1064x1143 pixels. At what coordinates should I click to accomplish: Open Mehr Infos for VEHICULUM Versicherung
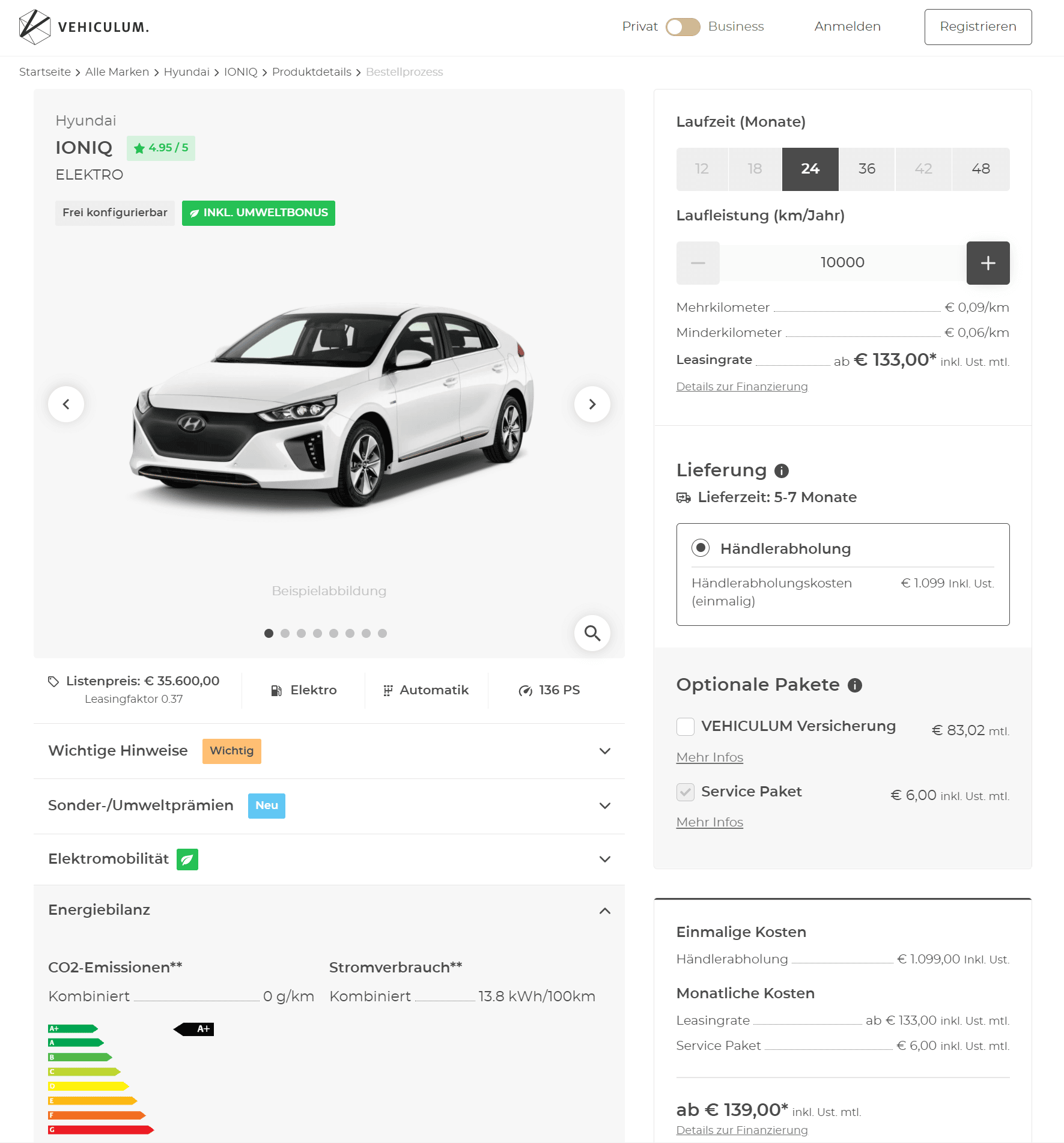click(710, 758)
